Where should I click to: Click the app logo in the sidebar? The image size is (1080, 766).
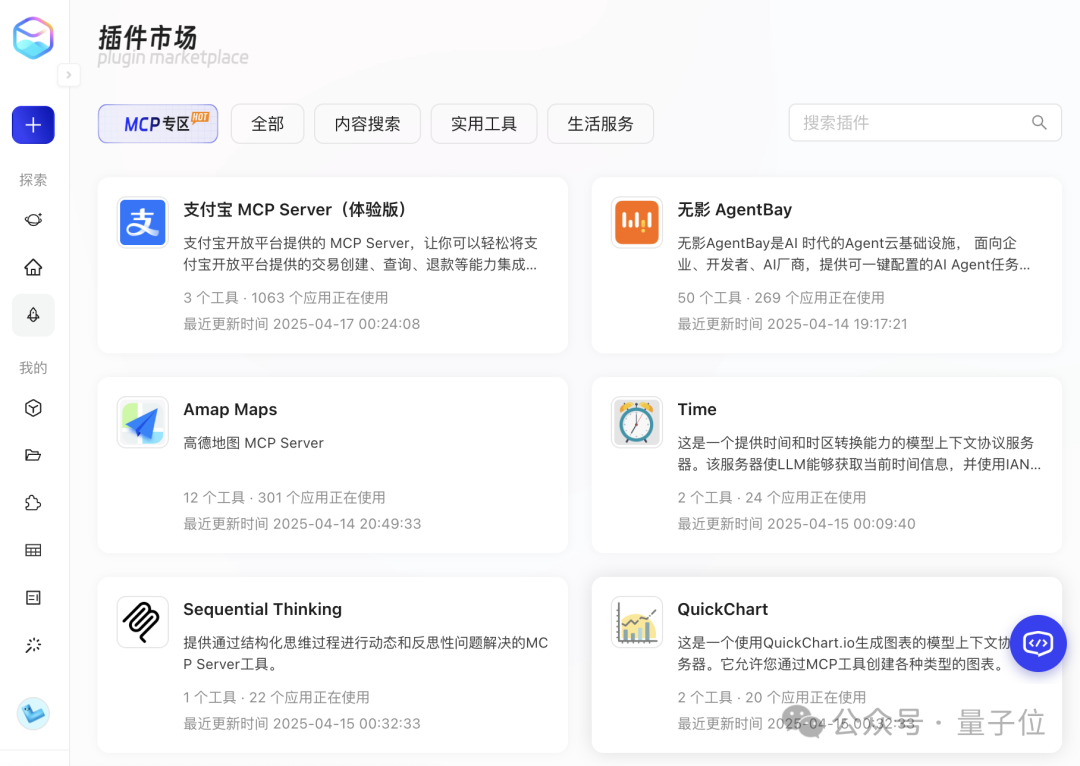coord(33,38)
